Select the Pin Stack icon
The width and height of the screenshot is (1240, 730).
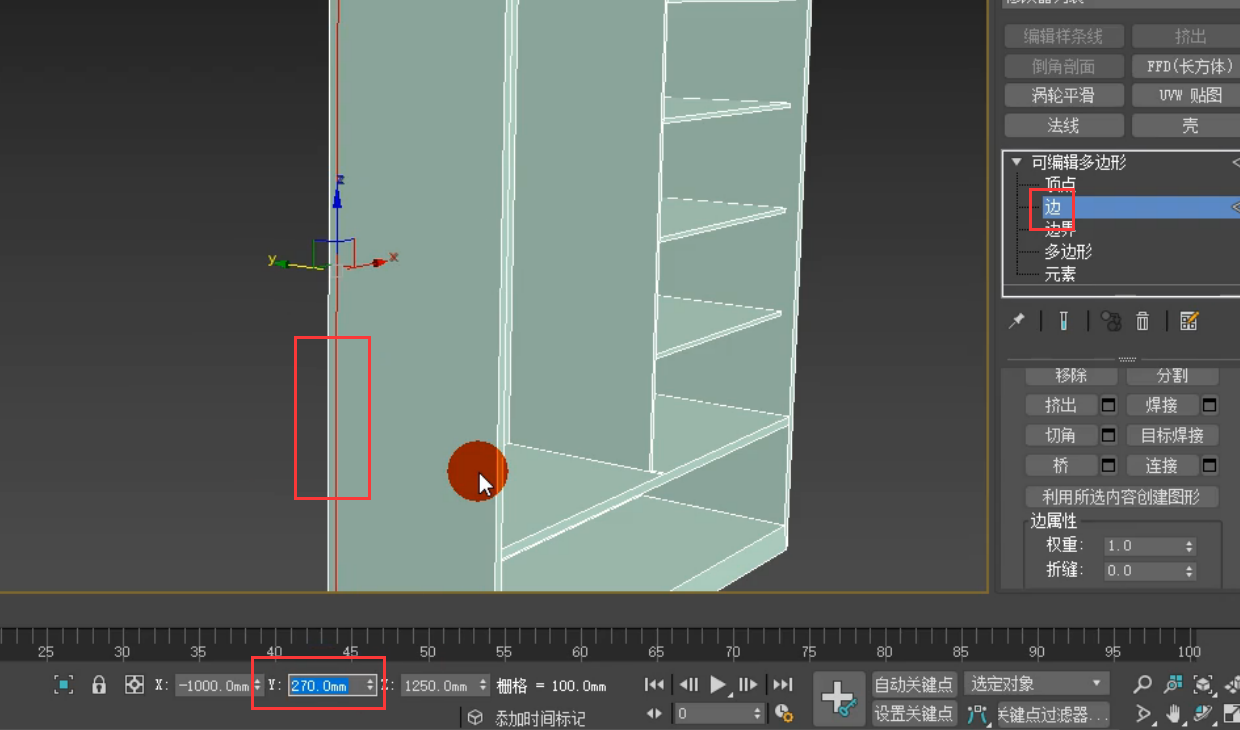(x=1014, y=320)
